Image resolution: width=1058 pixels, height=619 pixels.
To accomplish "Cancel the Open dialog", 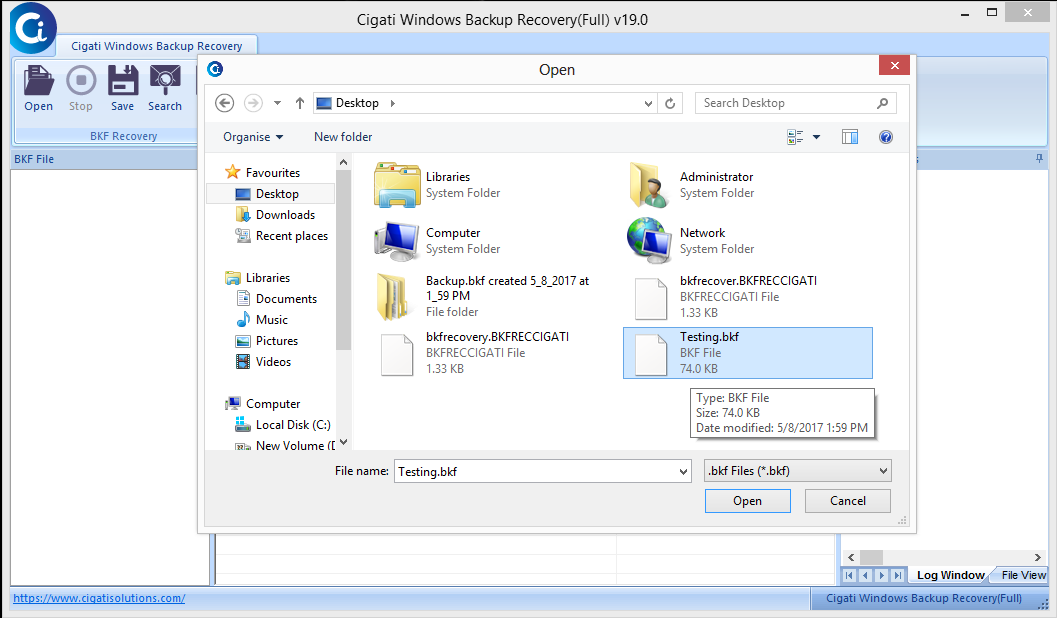I will [847, 501].
